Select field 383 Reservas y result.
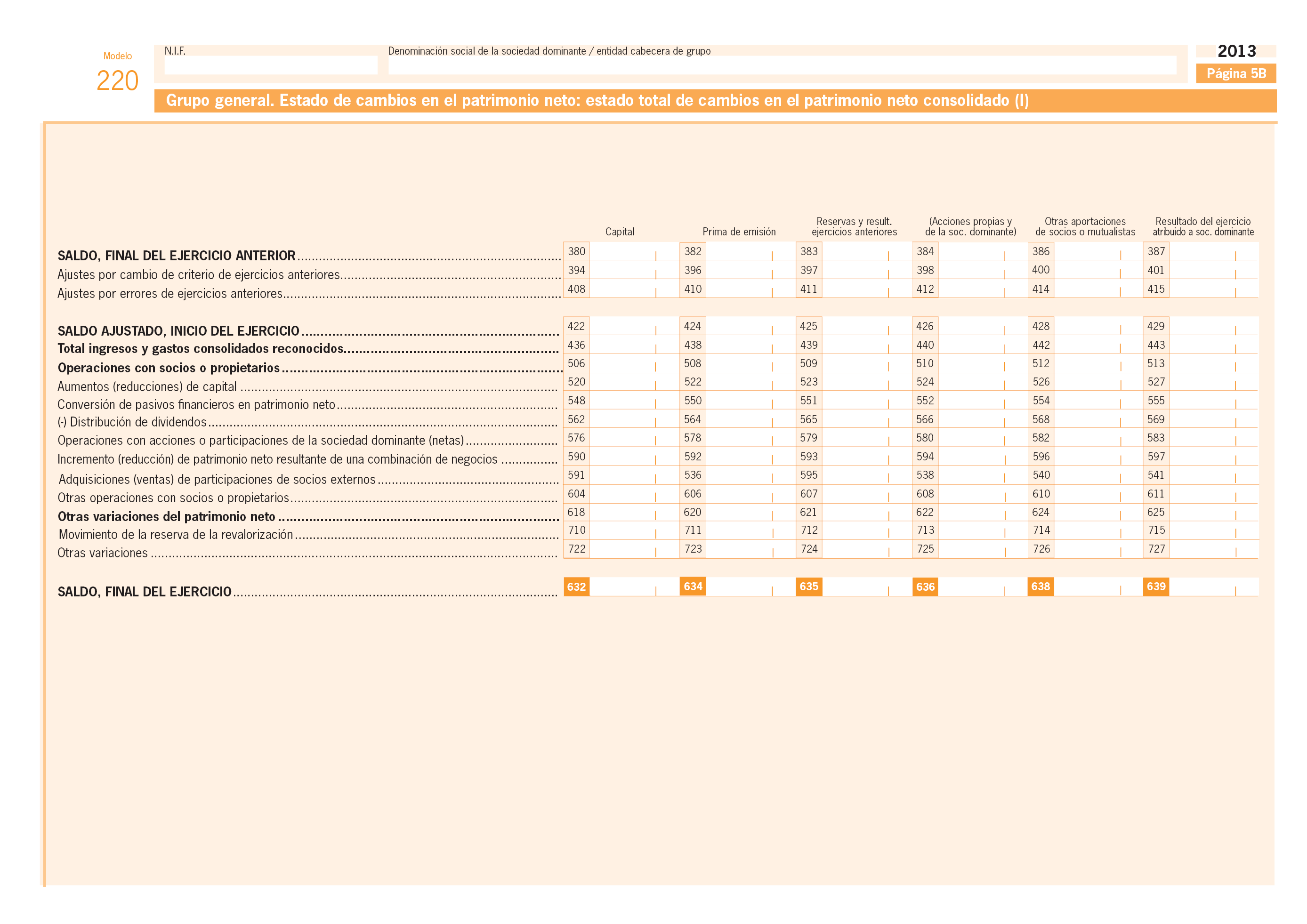 (x=866, y=251)
